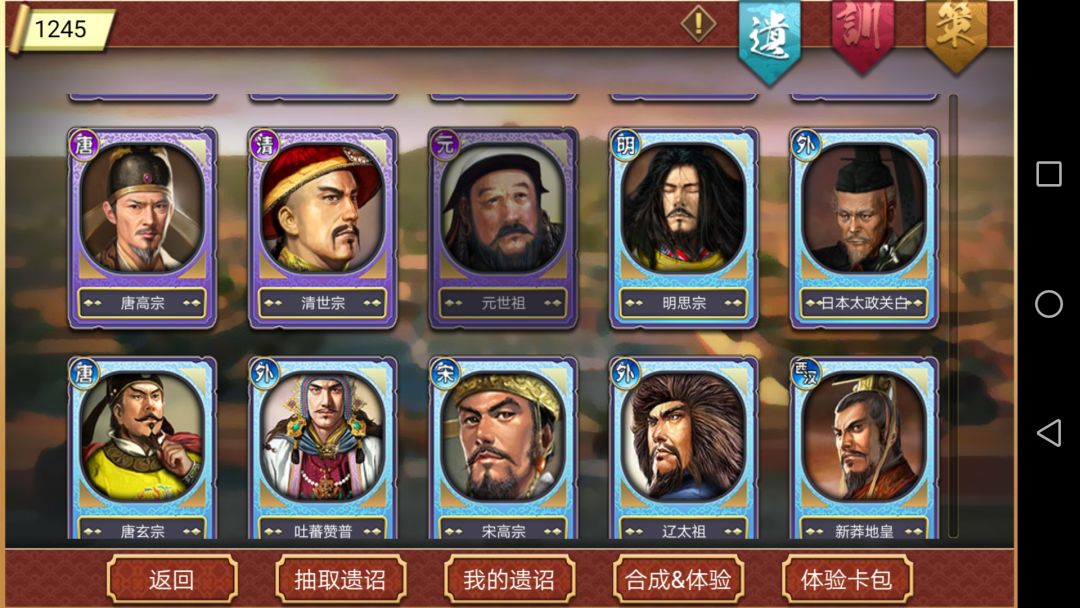Open the 体验卡包 card pack

point(847,580)
